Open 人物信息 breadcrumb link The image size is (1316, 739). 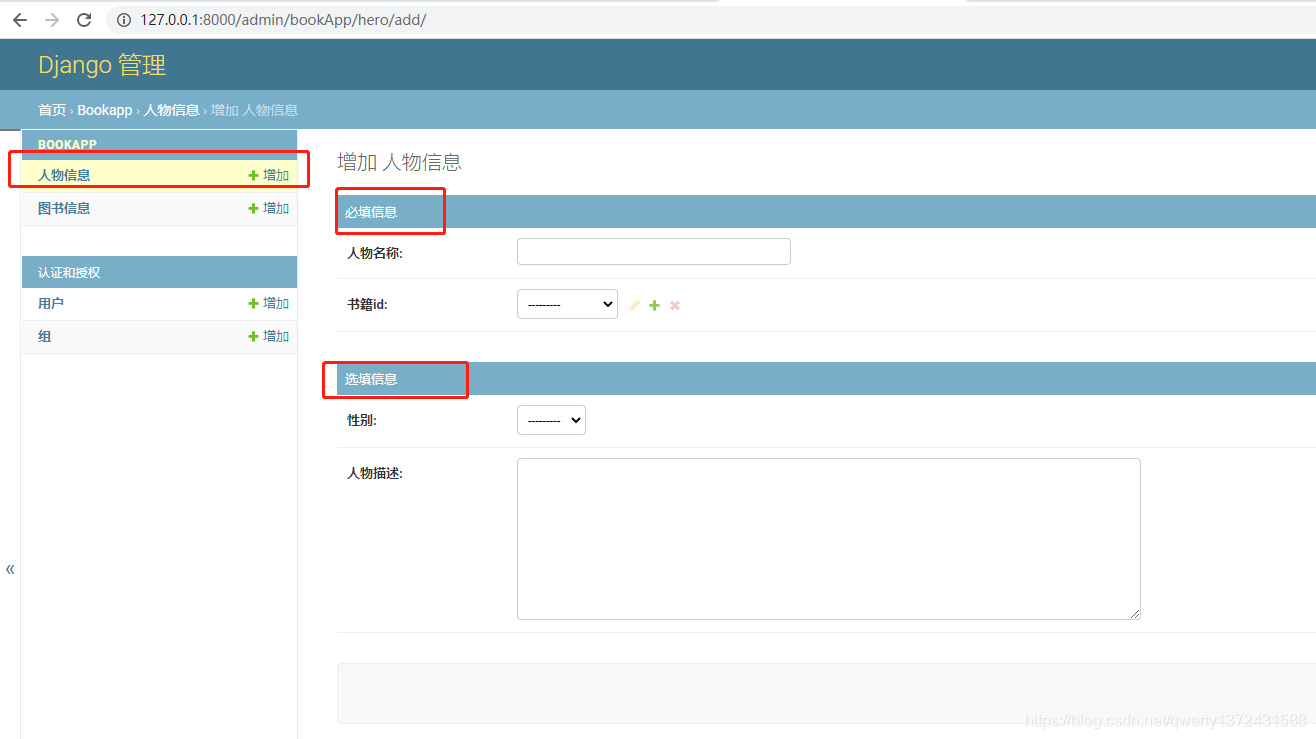(172, 110)
